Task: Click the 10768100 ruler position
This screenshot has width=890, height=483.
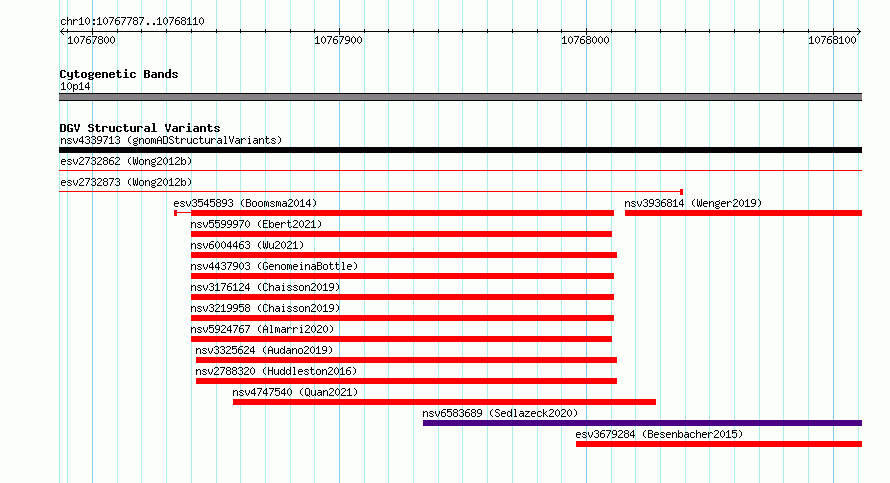Action: (x=832, y=40)
